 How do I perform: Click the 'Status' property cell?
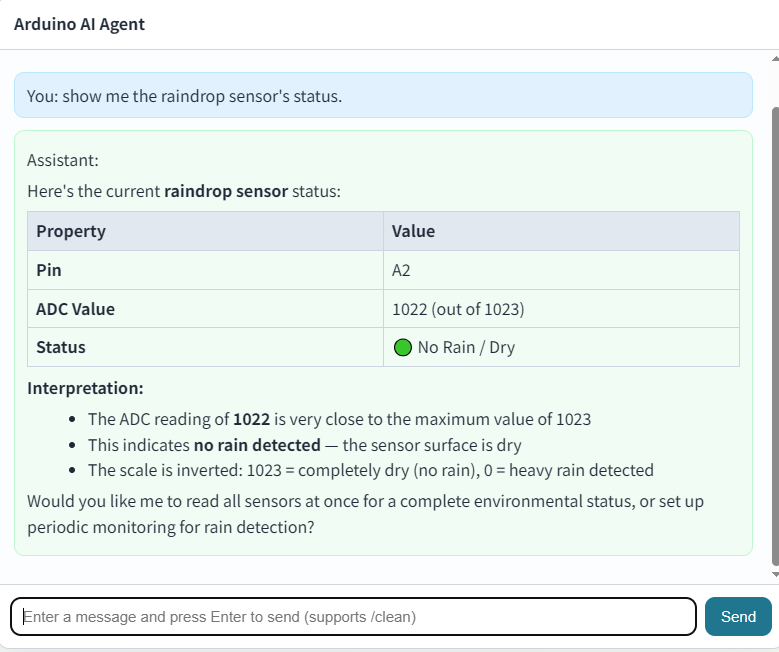tap(205, 347)
